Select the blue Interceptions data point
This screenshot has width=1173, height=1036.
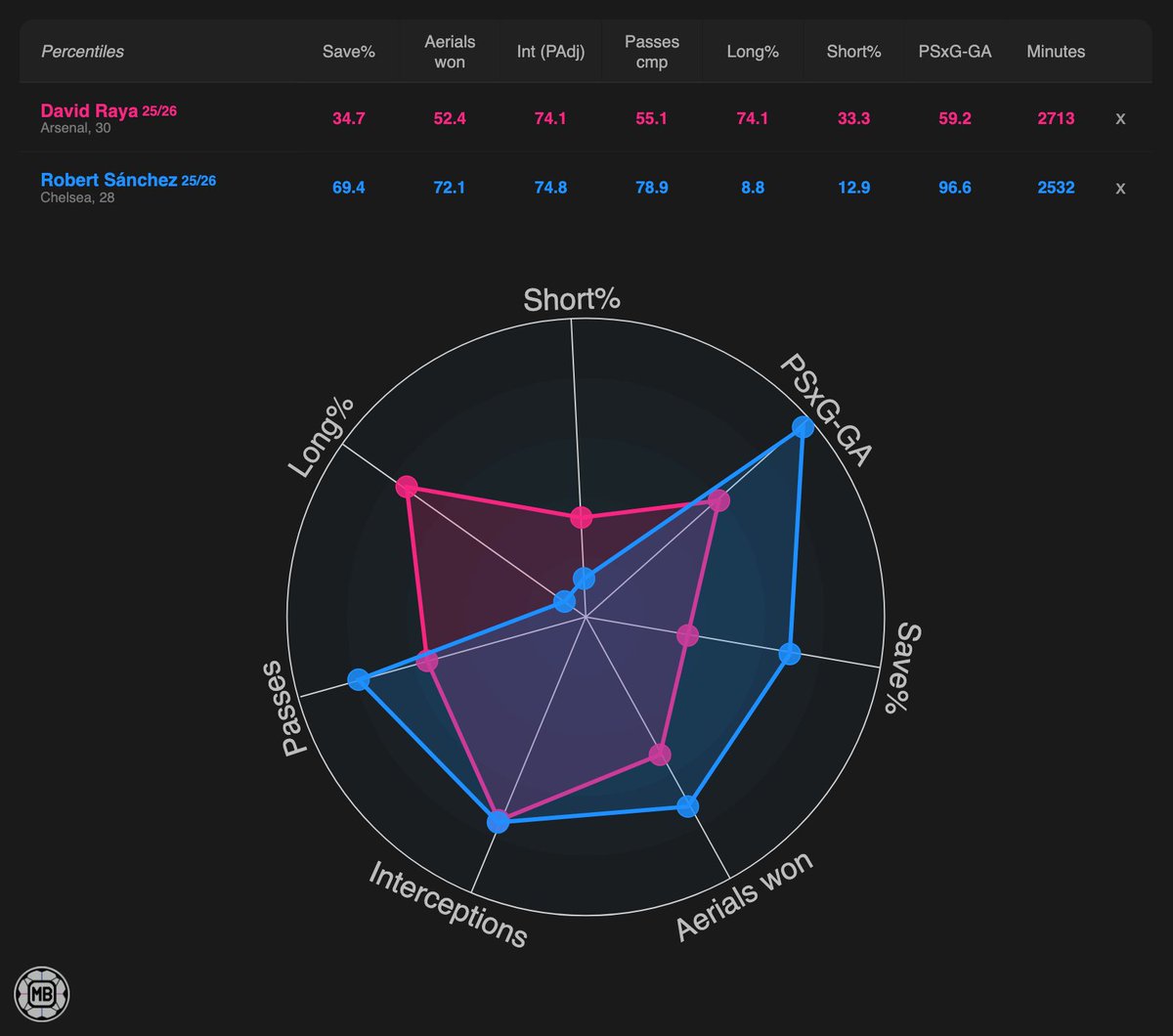tap(498, 822)
